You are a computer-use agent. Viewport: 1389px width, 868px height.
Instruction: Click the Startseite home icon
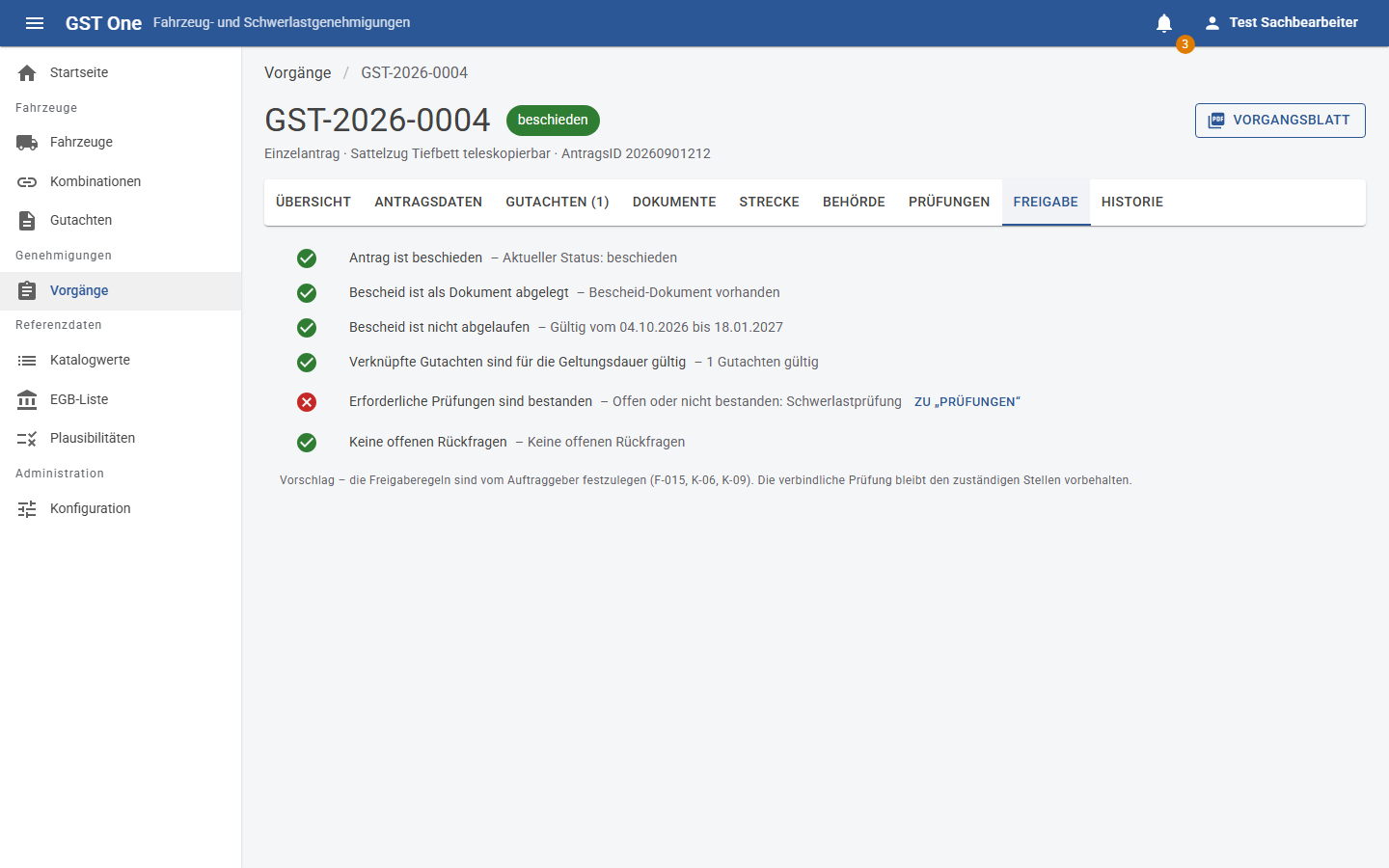pos(27,73)
